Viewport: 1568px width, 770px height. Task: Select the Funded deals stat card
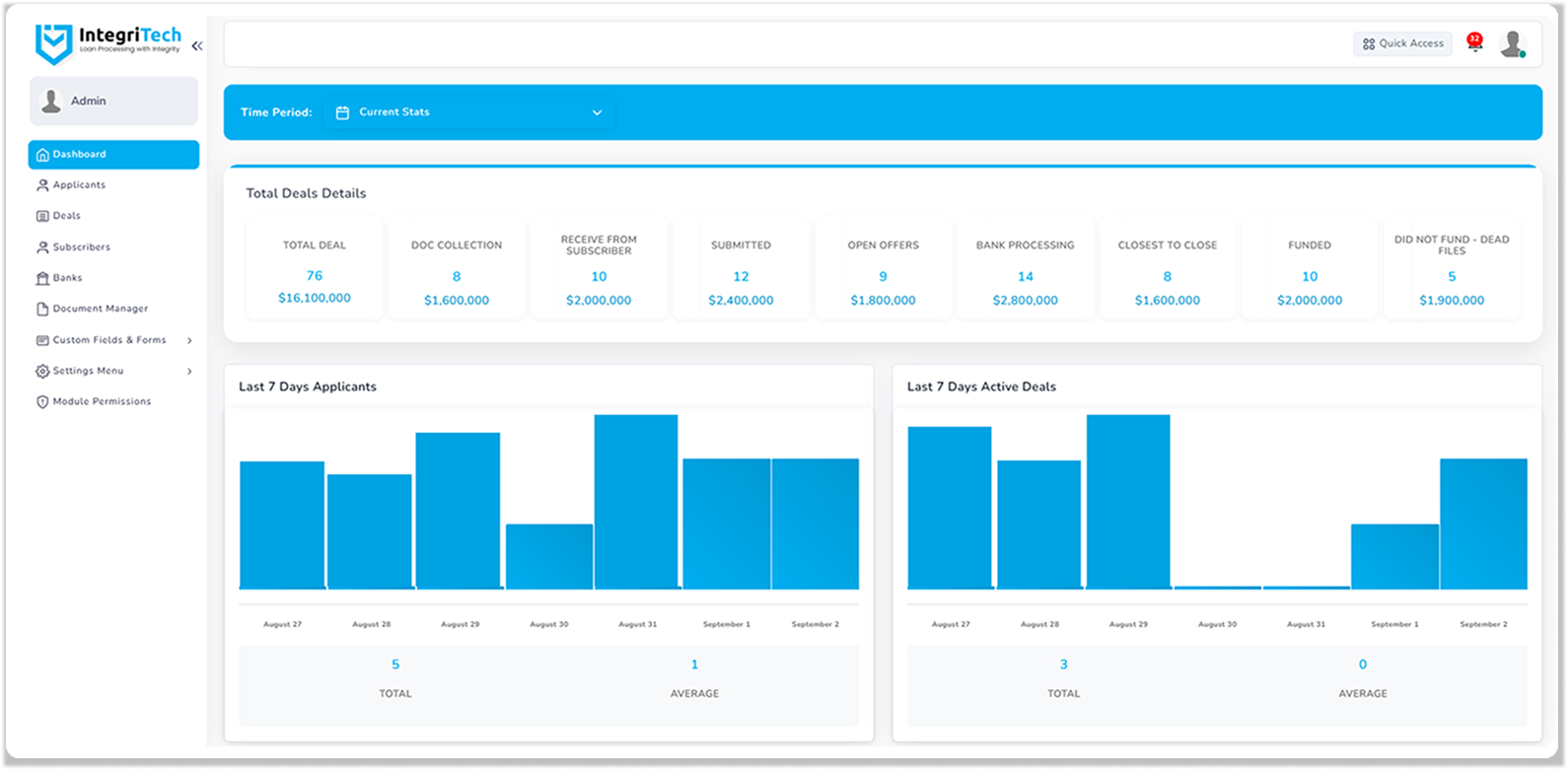pos(1309,269)
